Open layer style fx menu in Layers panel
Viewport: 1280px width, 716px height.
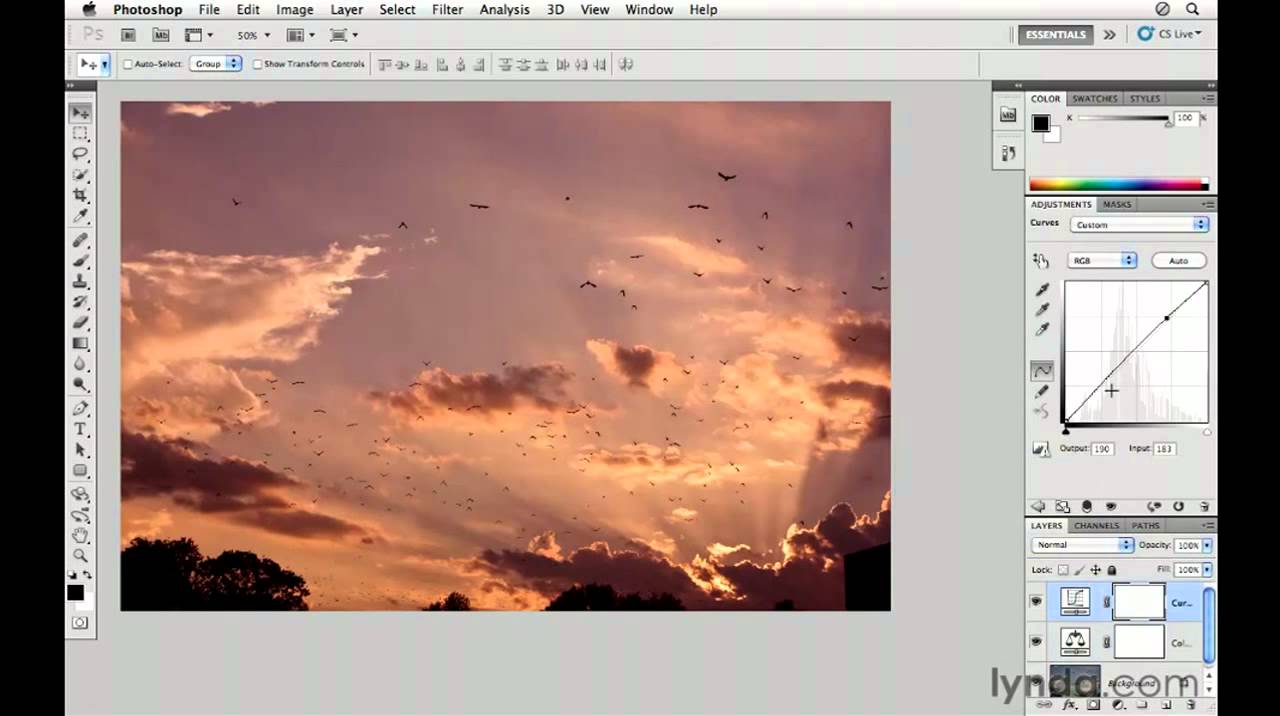(x=1070, y=705)
